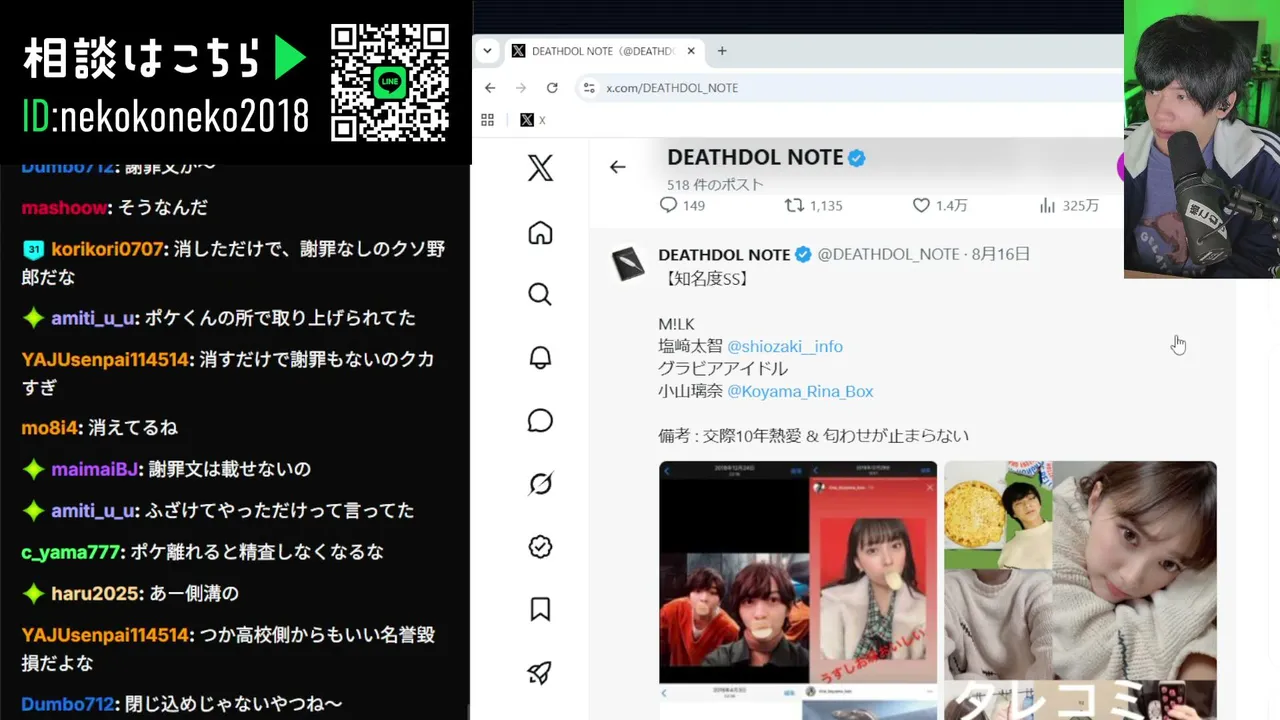Viewport: 1280px width, 720px height.
Task: View analytics showing 325万 views
Action: [x=1068, y=205]
